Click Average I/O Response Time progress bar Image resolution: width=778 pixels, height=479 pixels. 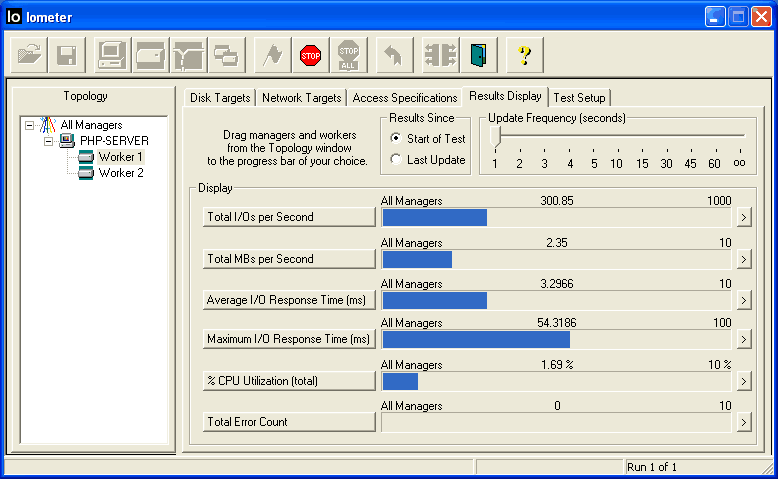click(x=556, y=300)
